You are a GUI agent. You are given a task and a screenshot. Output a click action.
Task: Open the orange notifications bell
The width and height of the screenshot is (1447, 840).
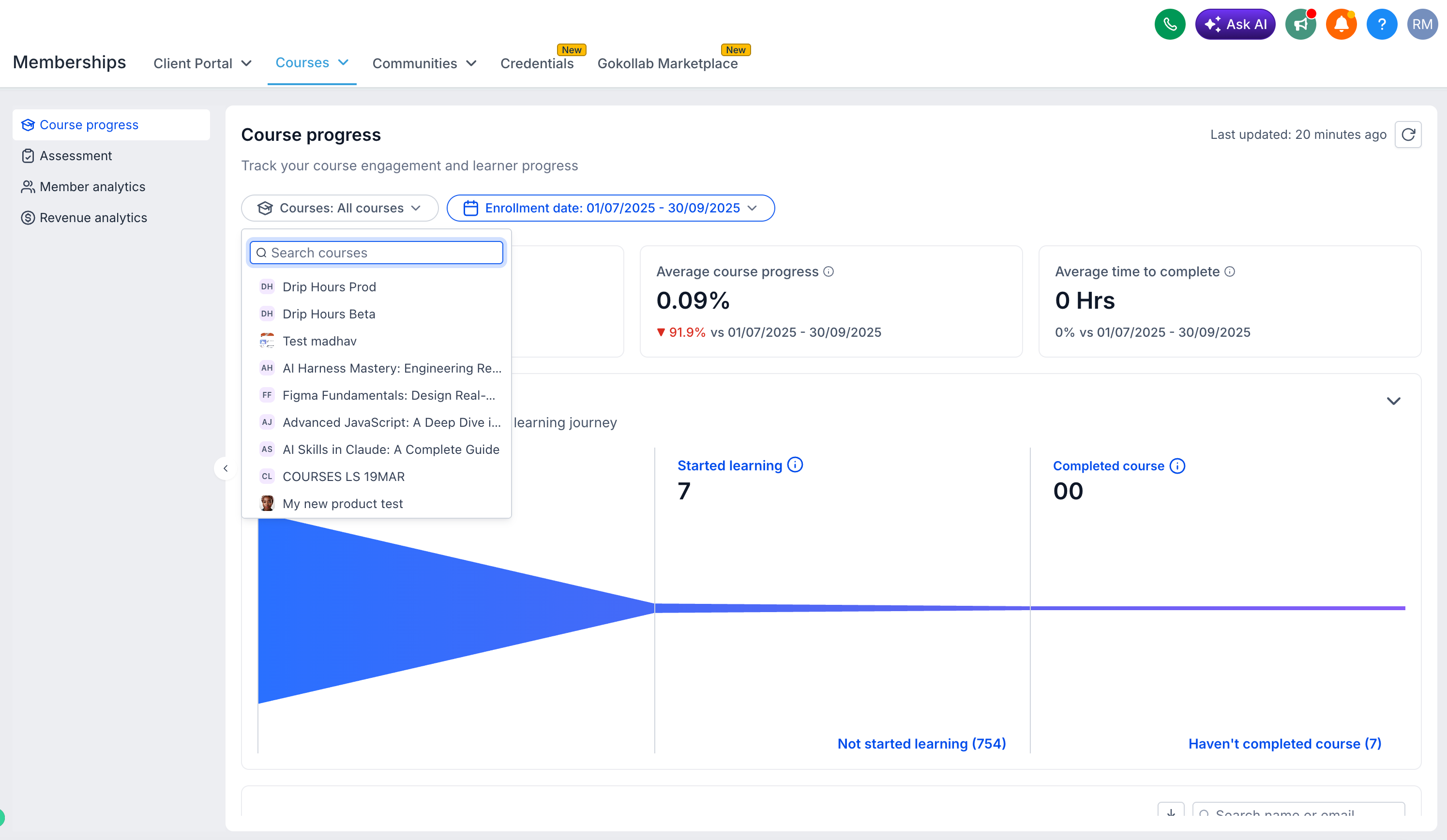coord(1341,25)
